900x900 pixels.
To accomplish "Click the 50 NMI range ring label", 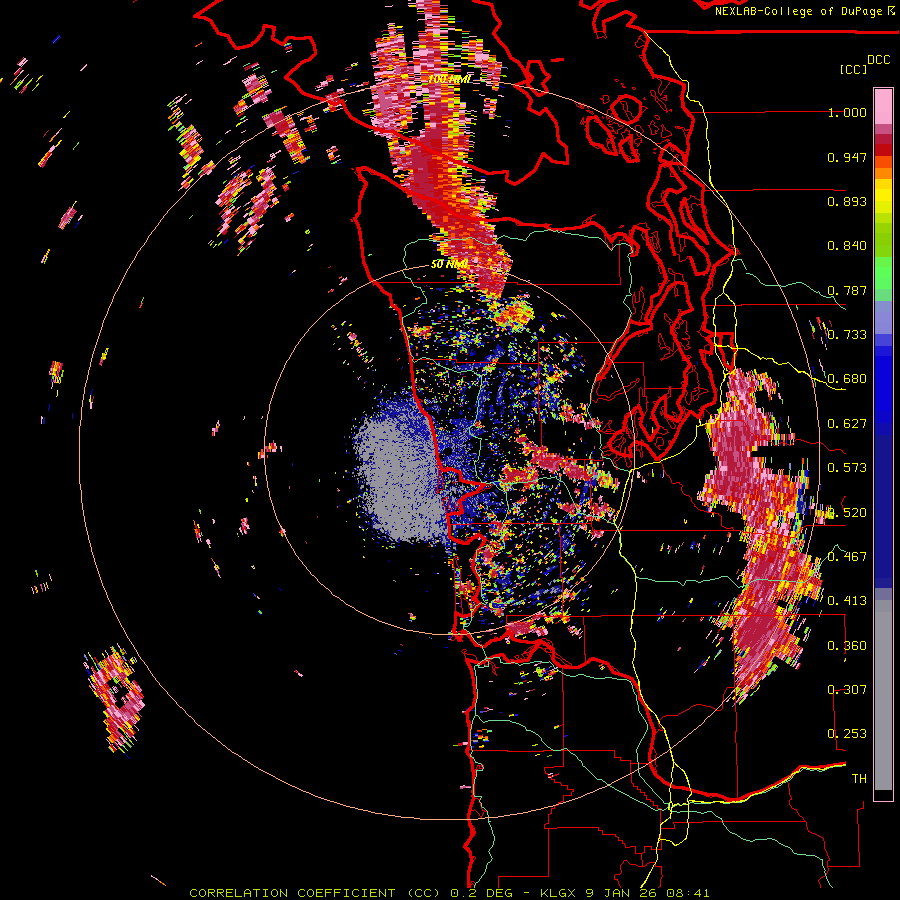I will (449, 264).
